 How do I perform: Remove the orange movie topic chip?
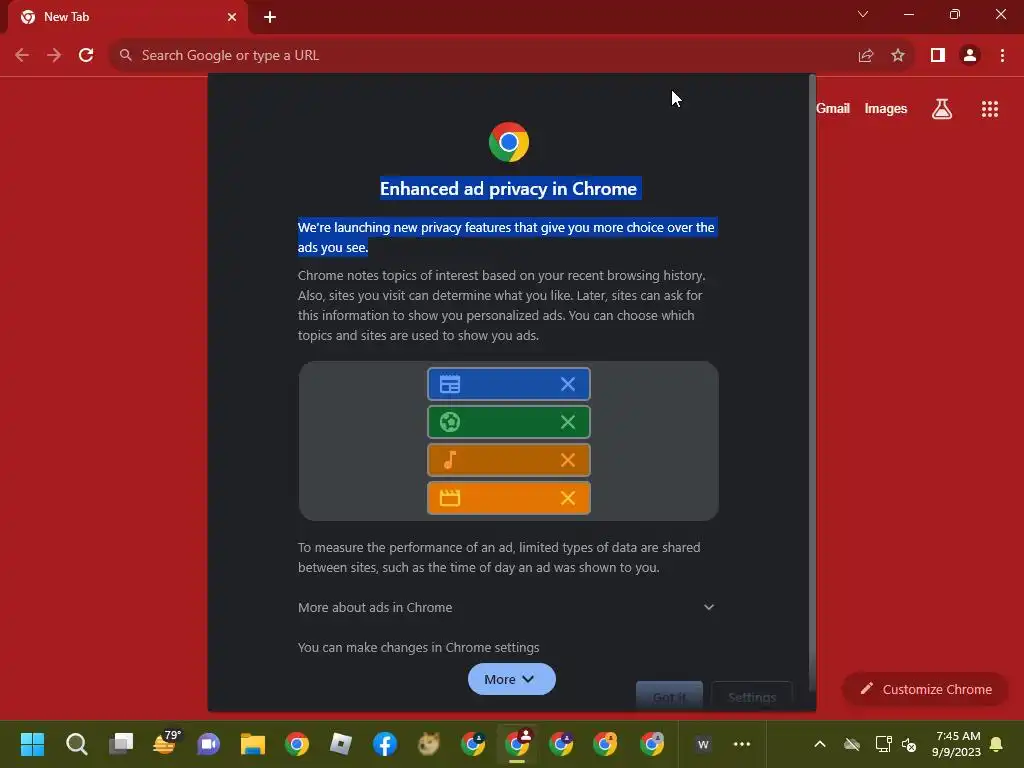[x=568, y=498]
